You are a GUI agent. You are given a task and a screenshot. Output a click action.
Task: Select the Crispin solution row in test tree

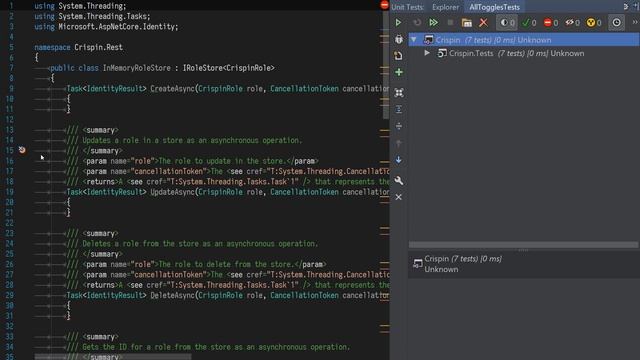point(524,40)
